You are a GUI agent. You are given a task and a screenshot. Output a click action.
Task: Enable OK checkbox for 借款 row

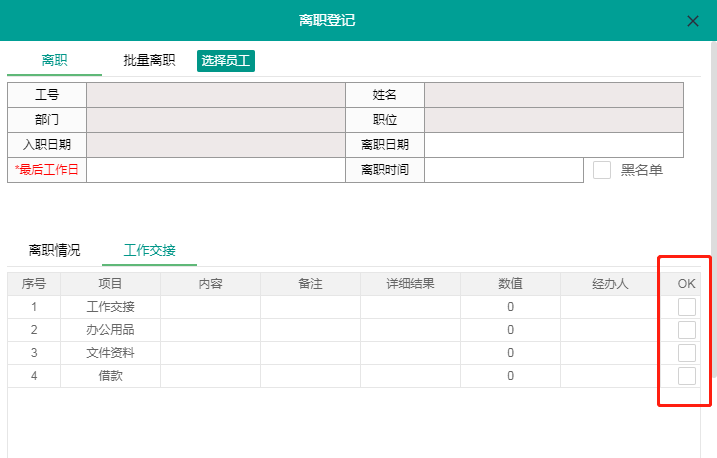[687, 376]
